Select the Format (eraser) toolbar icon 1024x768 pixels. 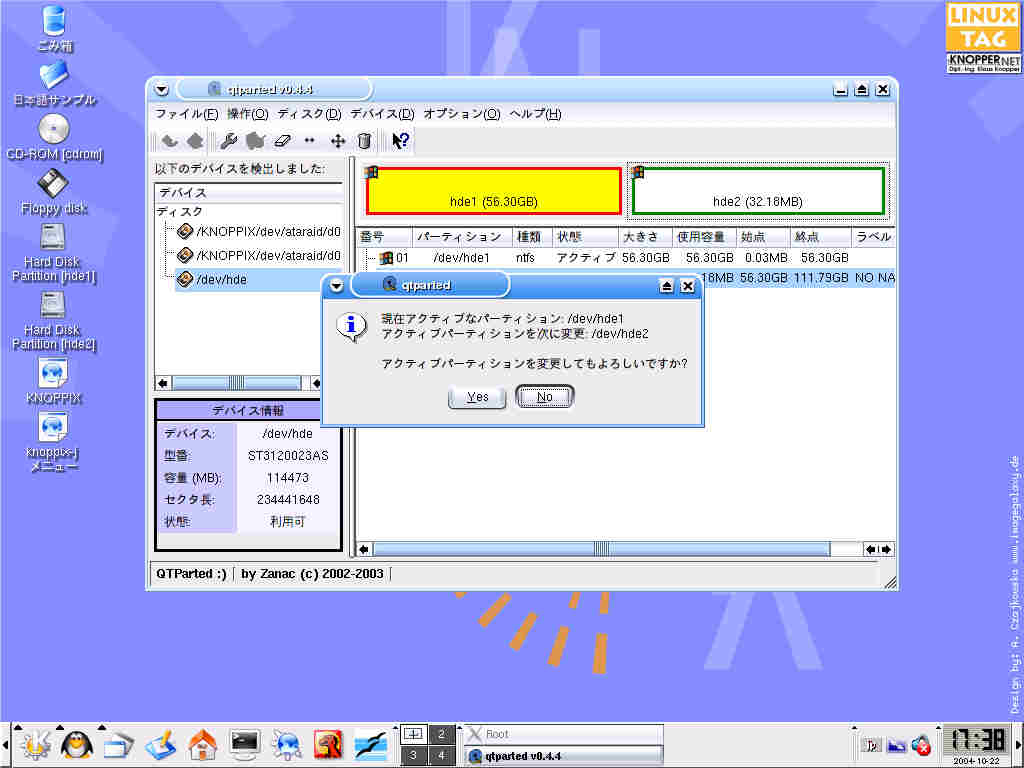pos(282,140)
